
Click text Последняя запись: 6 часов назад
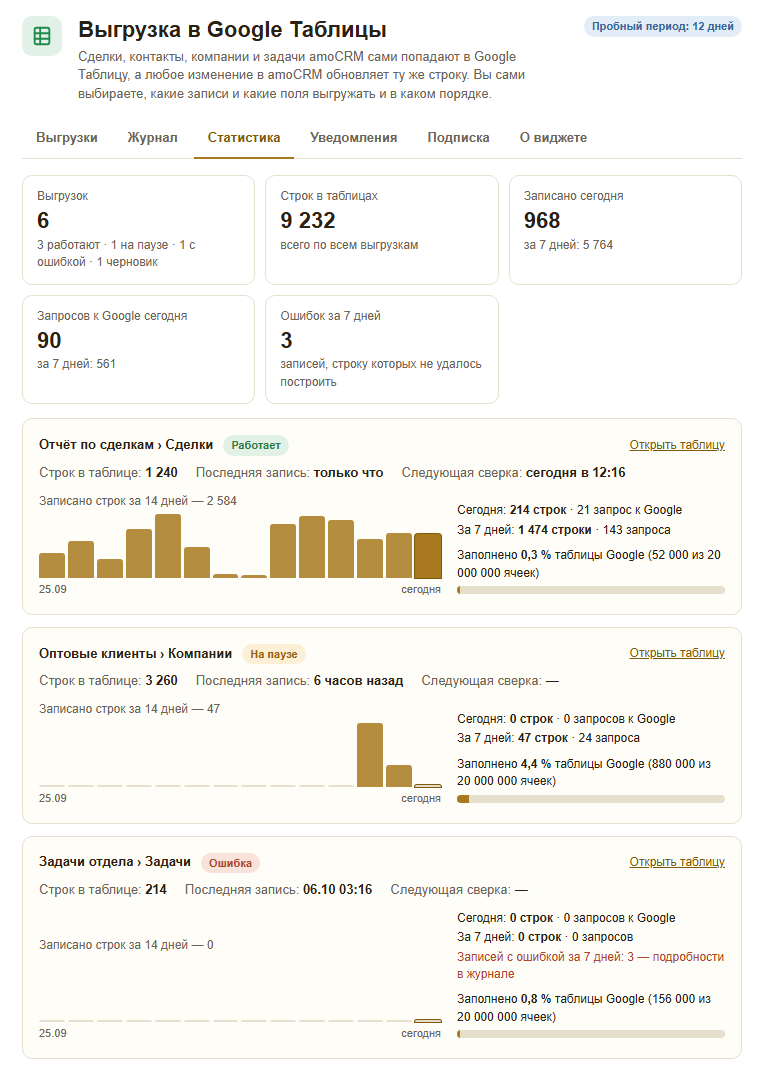pos(300,681)
